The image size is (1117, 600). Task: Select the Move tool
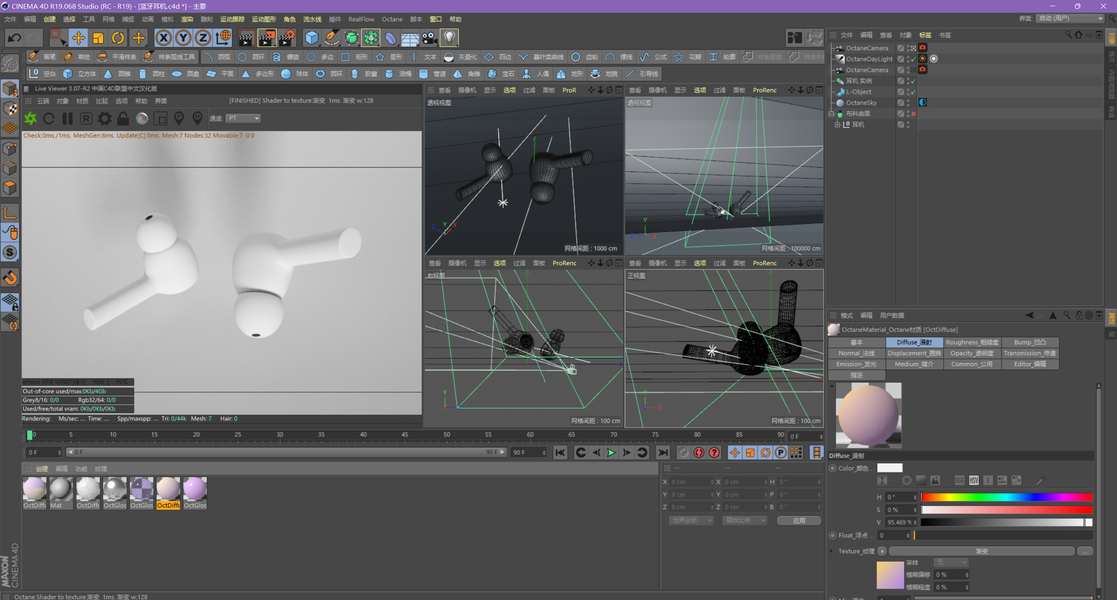78,38
